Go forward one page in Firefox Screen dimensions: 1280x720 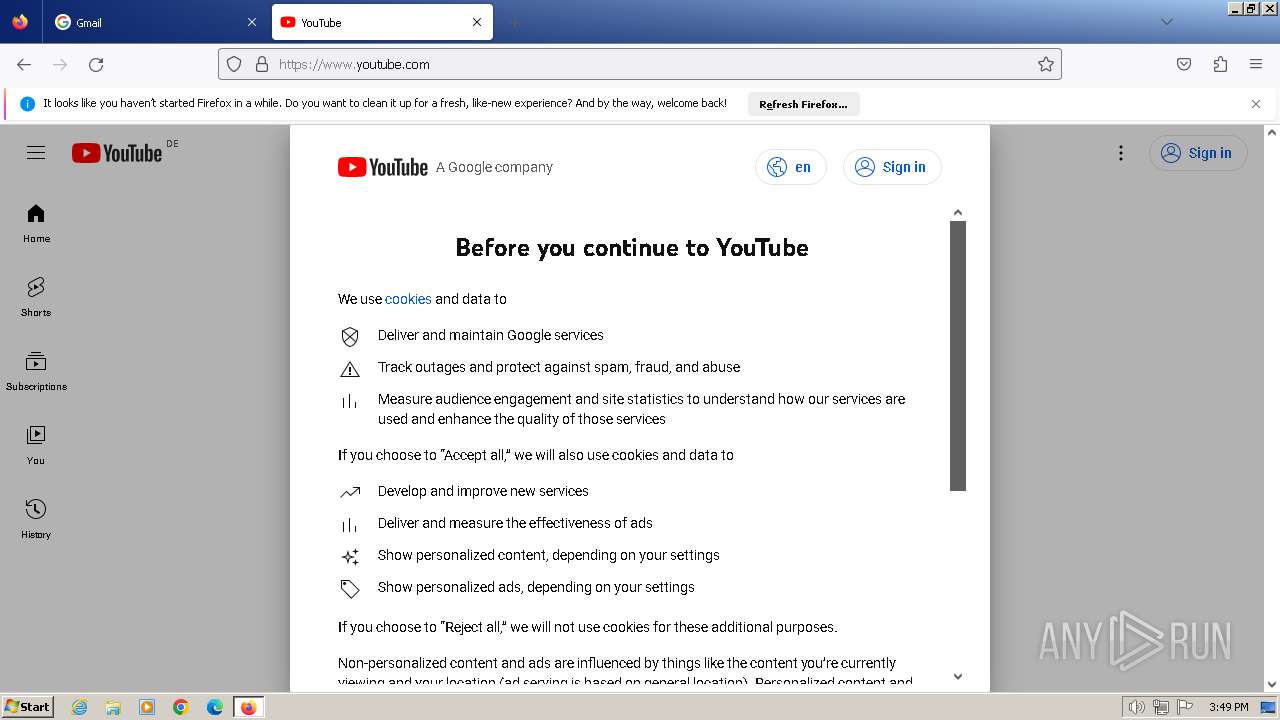click(60, 64)
